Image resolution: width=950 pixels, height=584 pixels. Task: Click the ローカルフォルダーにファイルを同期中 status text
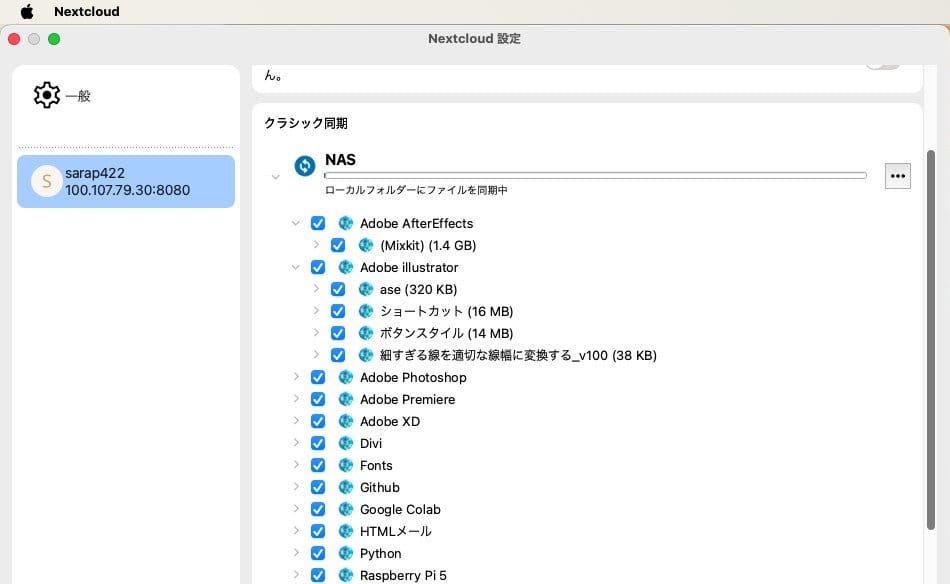416,190
